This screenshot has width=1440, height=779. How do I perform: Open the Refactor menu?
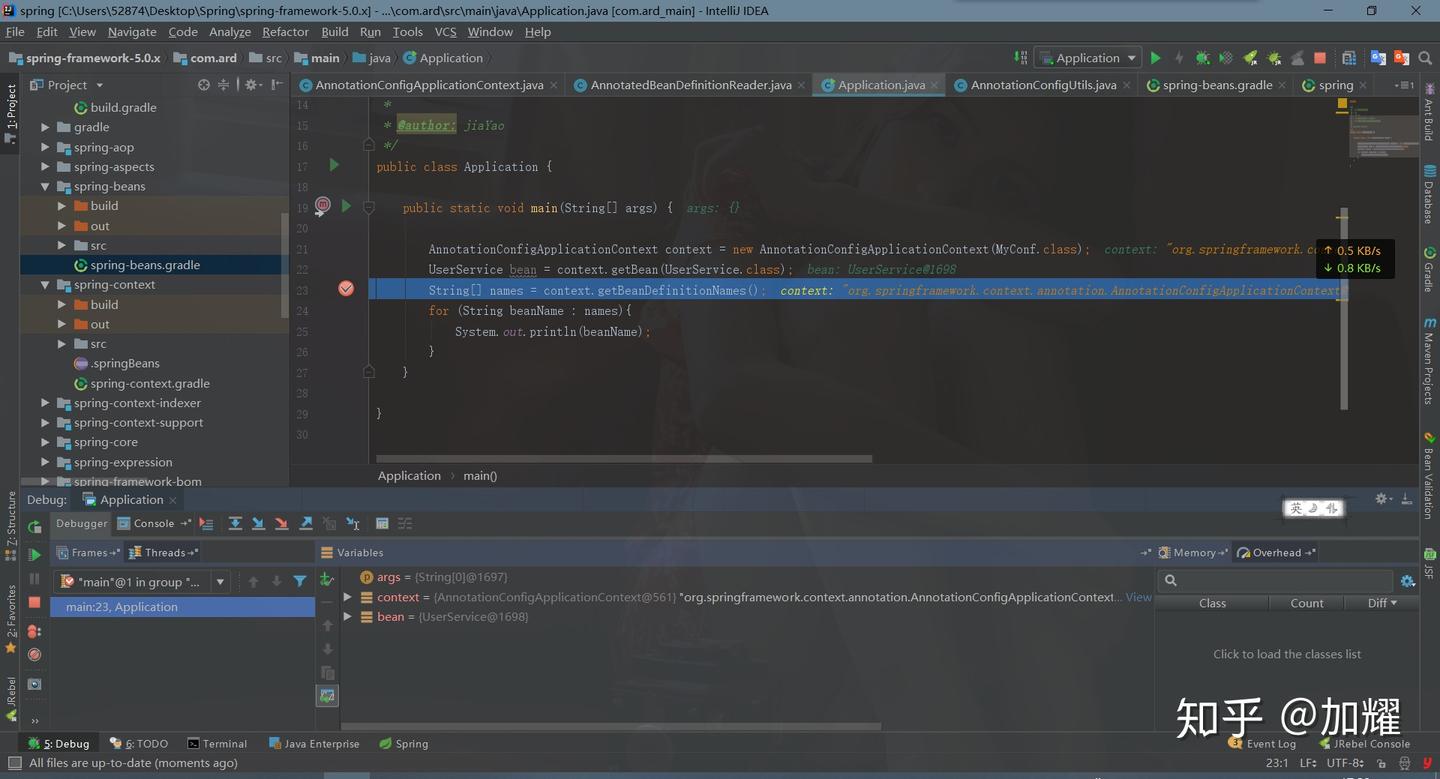[285, 32]
